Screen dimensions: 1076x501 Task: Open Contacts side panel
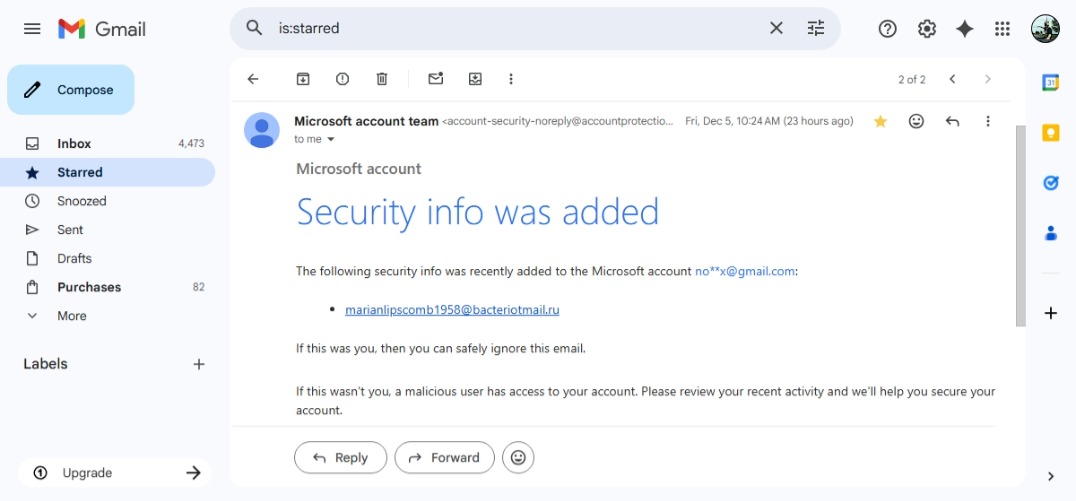point(1051,233)
